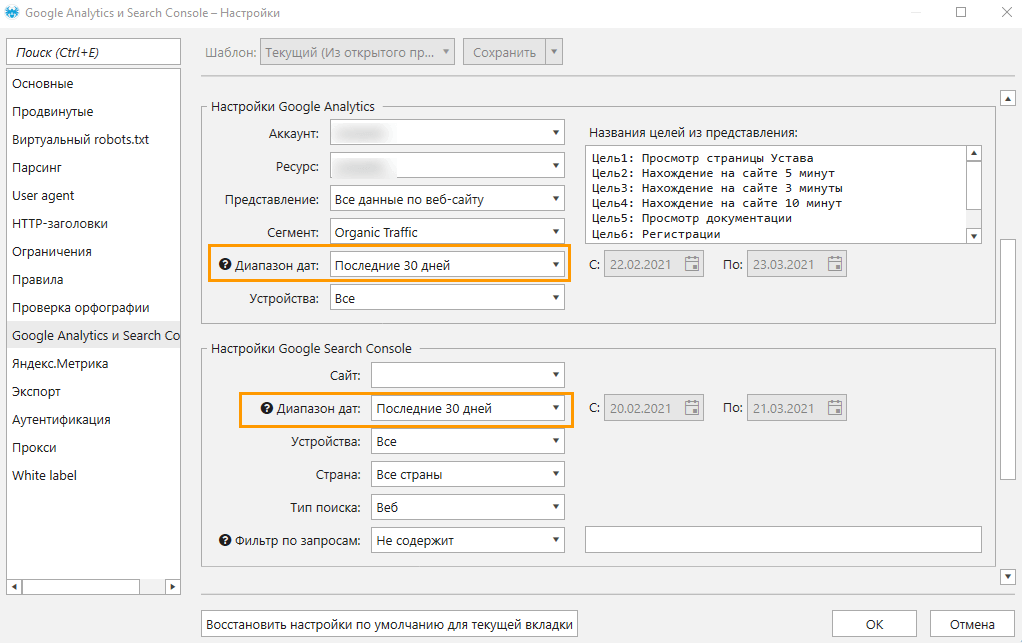1022x643 pixels.
Task: Open calendar for Analytics end date 23.03.2021
Action: 835,264
